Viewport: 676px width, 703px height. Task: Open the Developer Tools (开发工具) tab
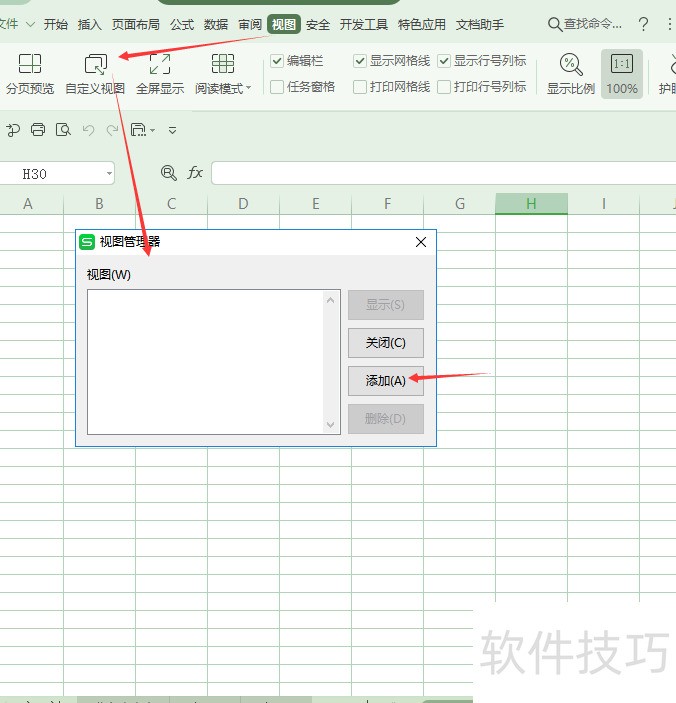coord(364,24)
